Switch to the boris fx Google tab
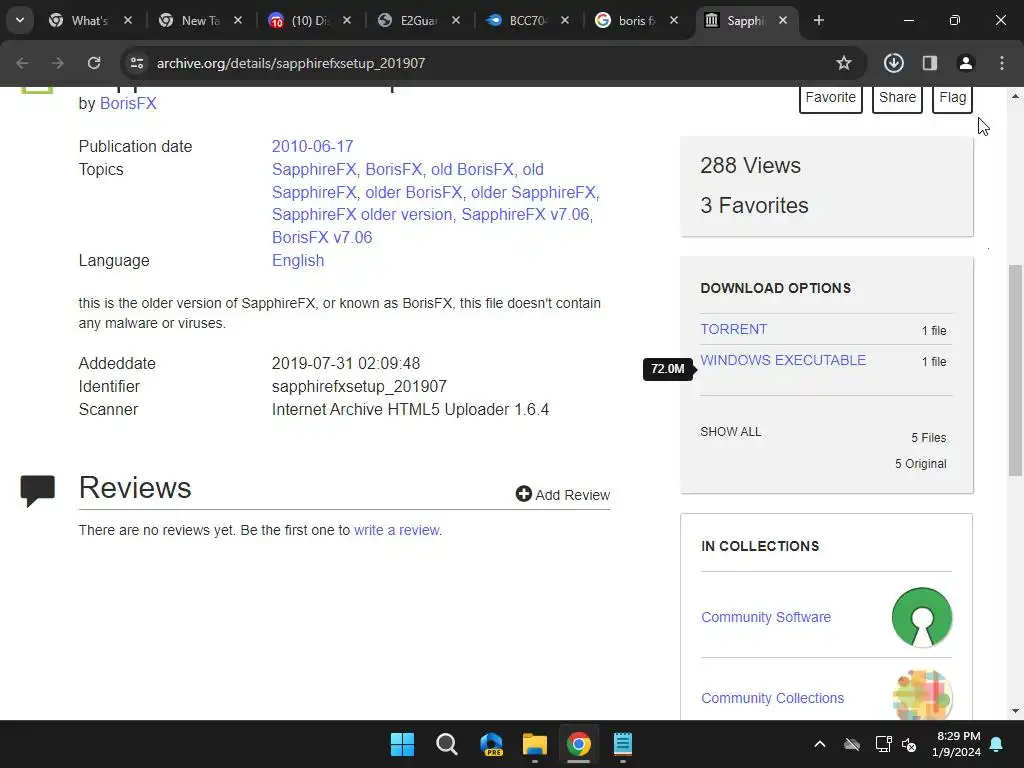 point(637,20)
